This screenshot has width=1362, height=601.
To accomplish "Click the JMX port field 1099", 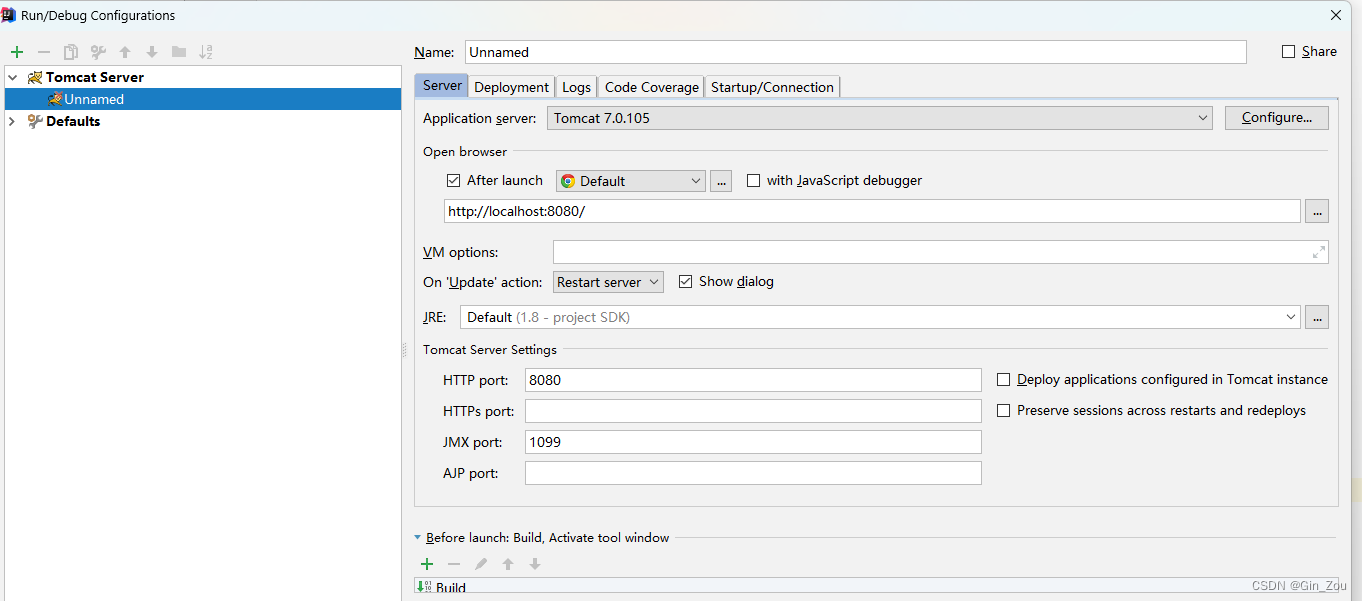I will tap(753, 442).
